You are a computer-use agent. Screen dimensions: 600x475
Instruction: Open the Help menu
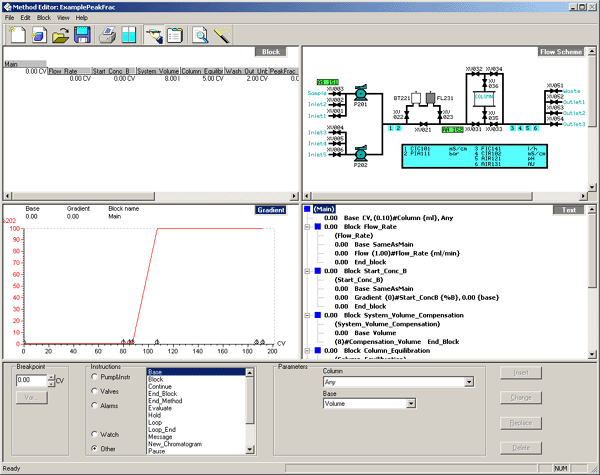(82, 18)
